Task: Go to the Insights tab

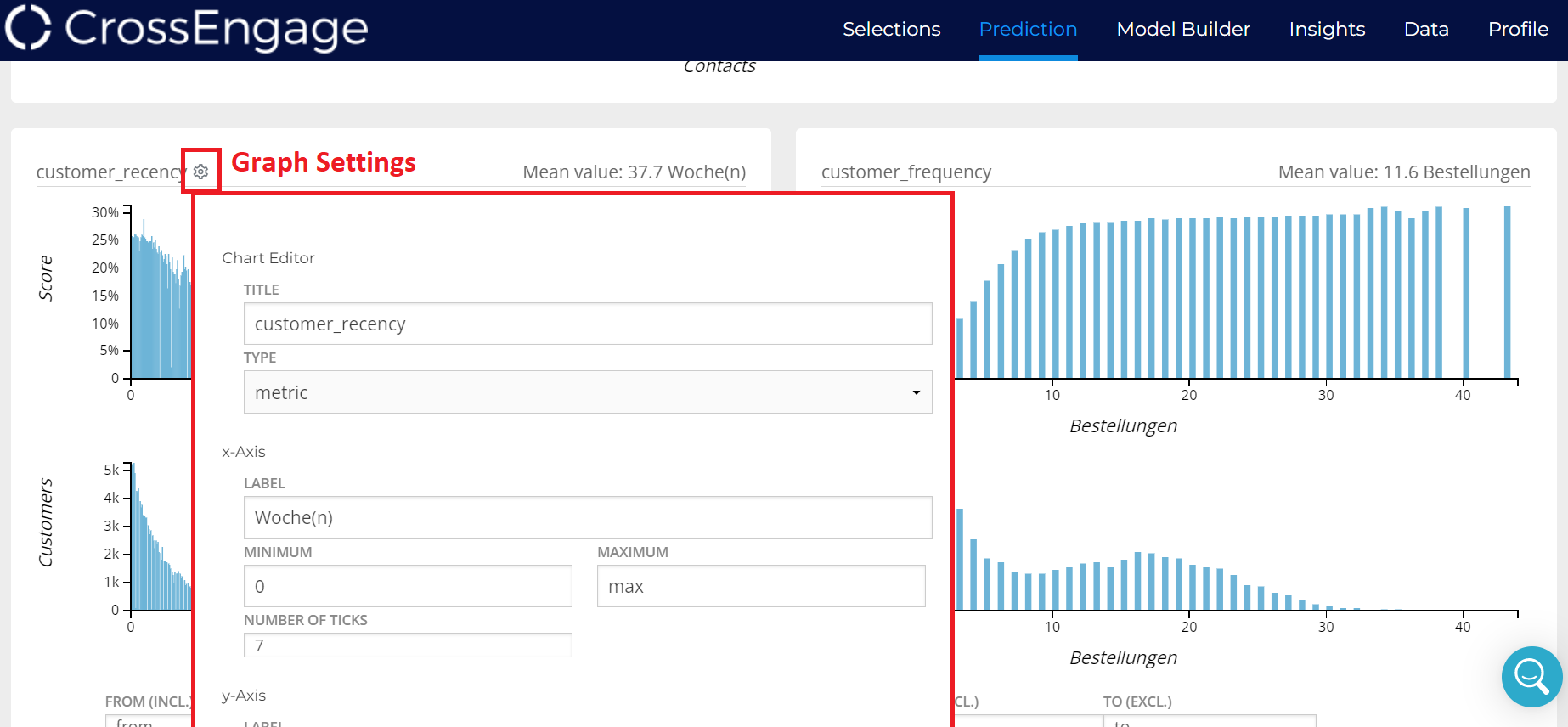Action: 1327,29
